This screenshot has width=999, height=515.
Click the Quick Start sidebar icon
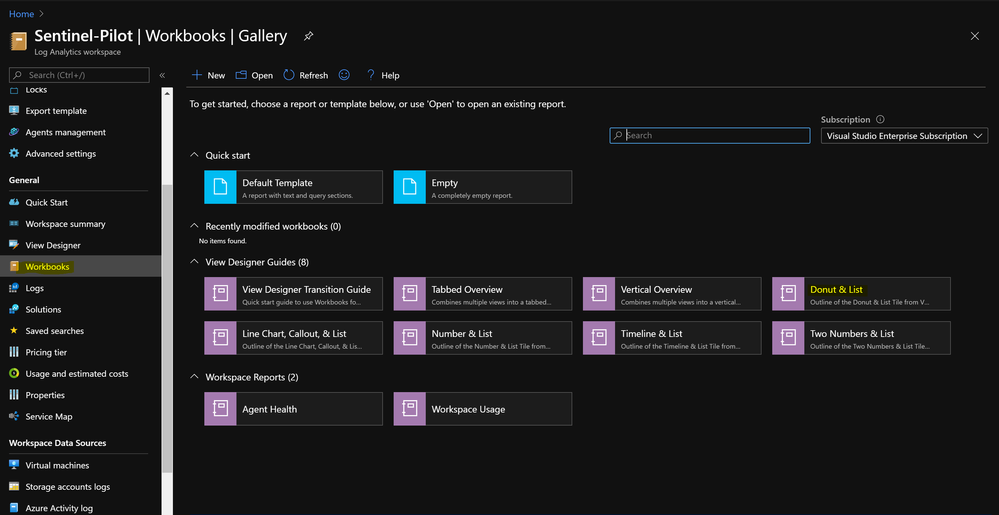pyautogui.click(x=14, y=202)
